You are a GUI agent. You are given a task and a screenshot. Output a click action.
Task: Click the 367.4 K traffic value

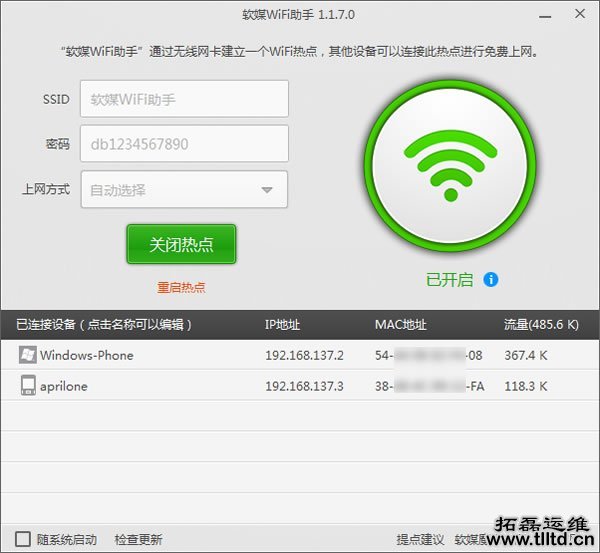click(x=526, y=356)
